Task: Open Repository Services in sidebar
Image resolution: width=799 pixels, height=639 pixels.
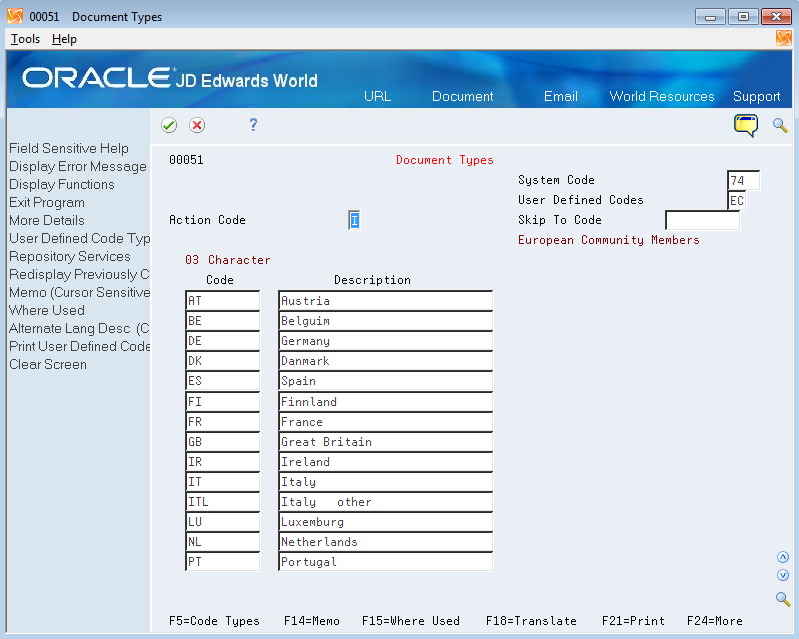Action: (x=70, y=256)
